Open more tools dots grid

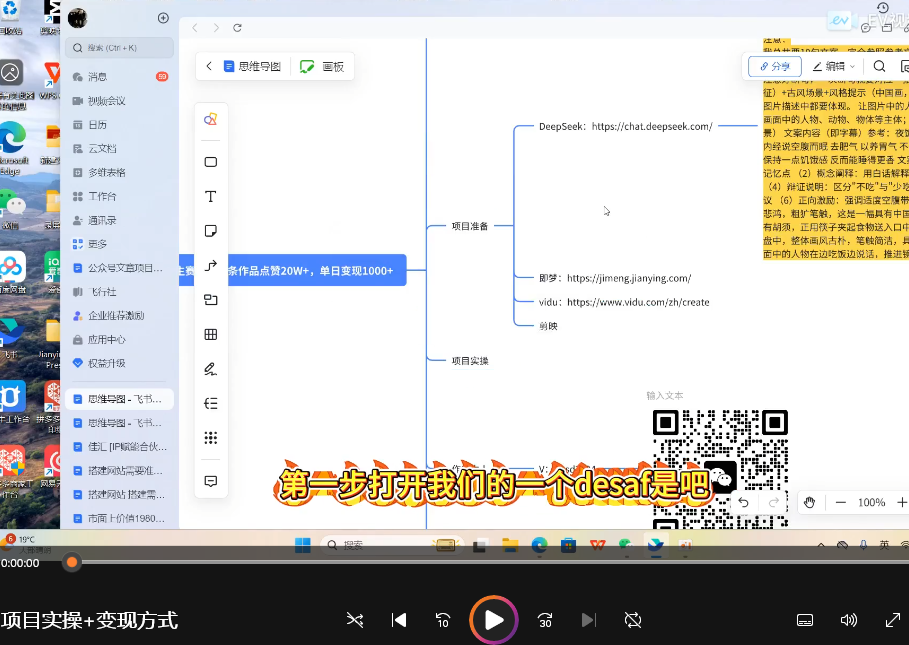point(210,438)
